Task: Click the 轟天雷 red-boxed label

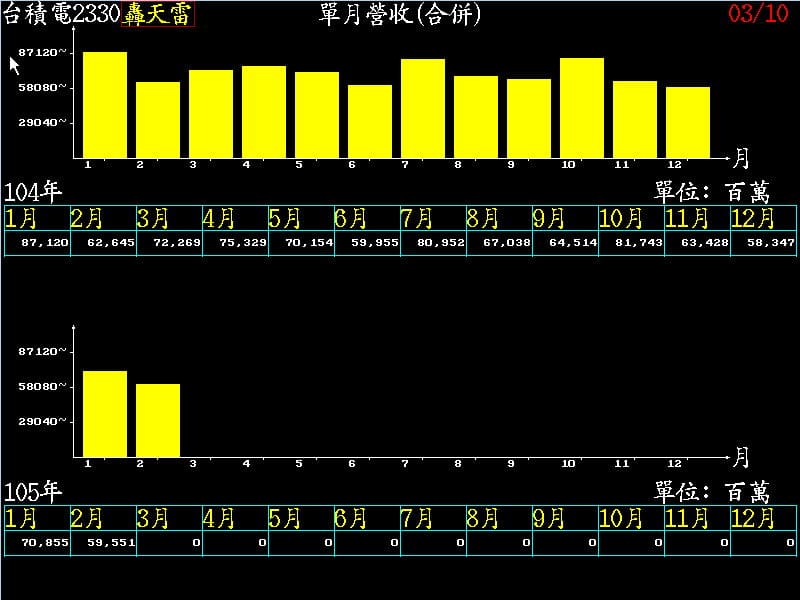Action: pos(158,14)
